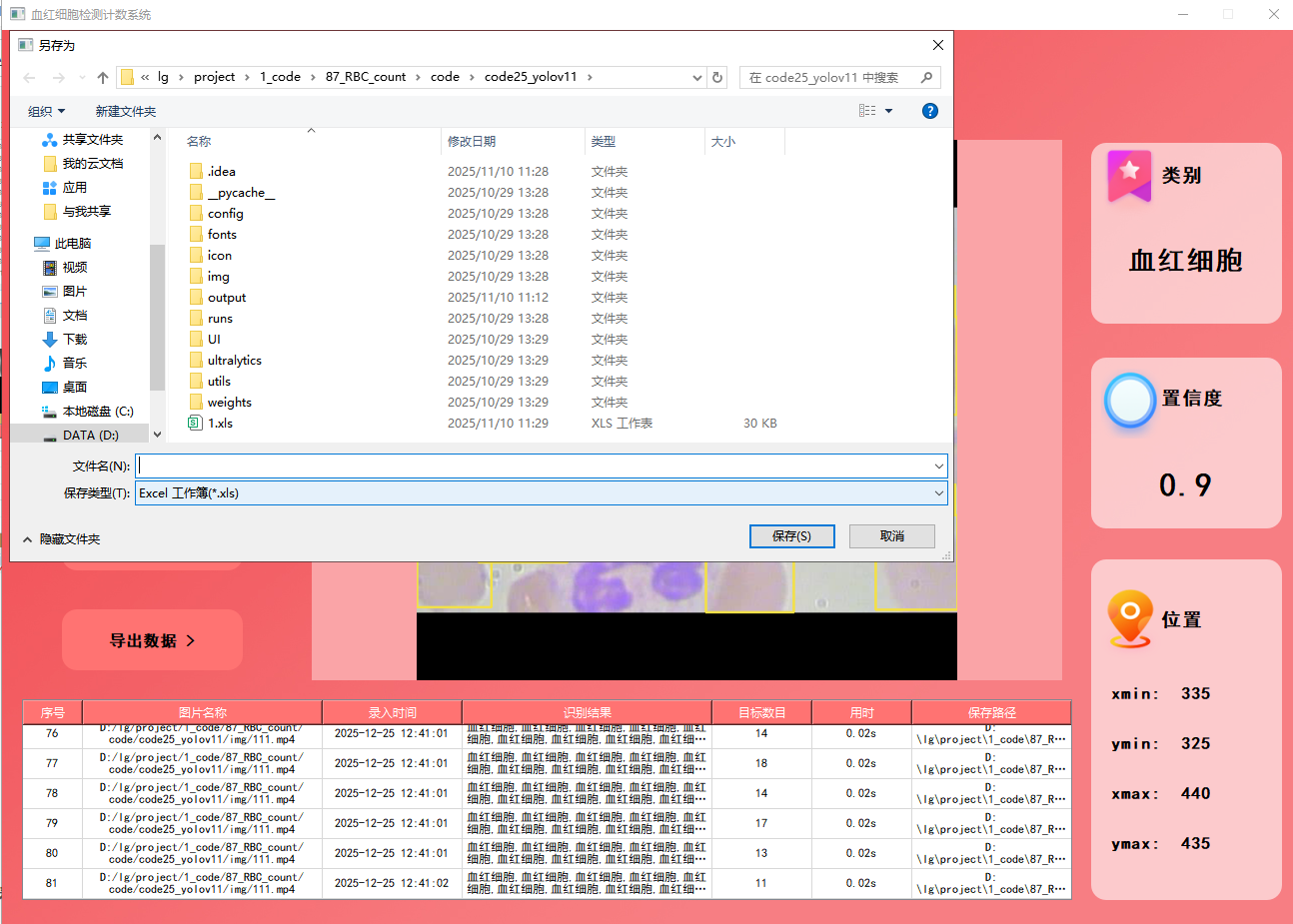Refresh the folder listing
Image resolution: width=1293 pixels, height=924 pixels.
(717, 77)
